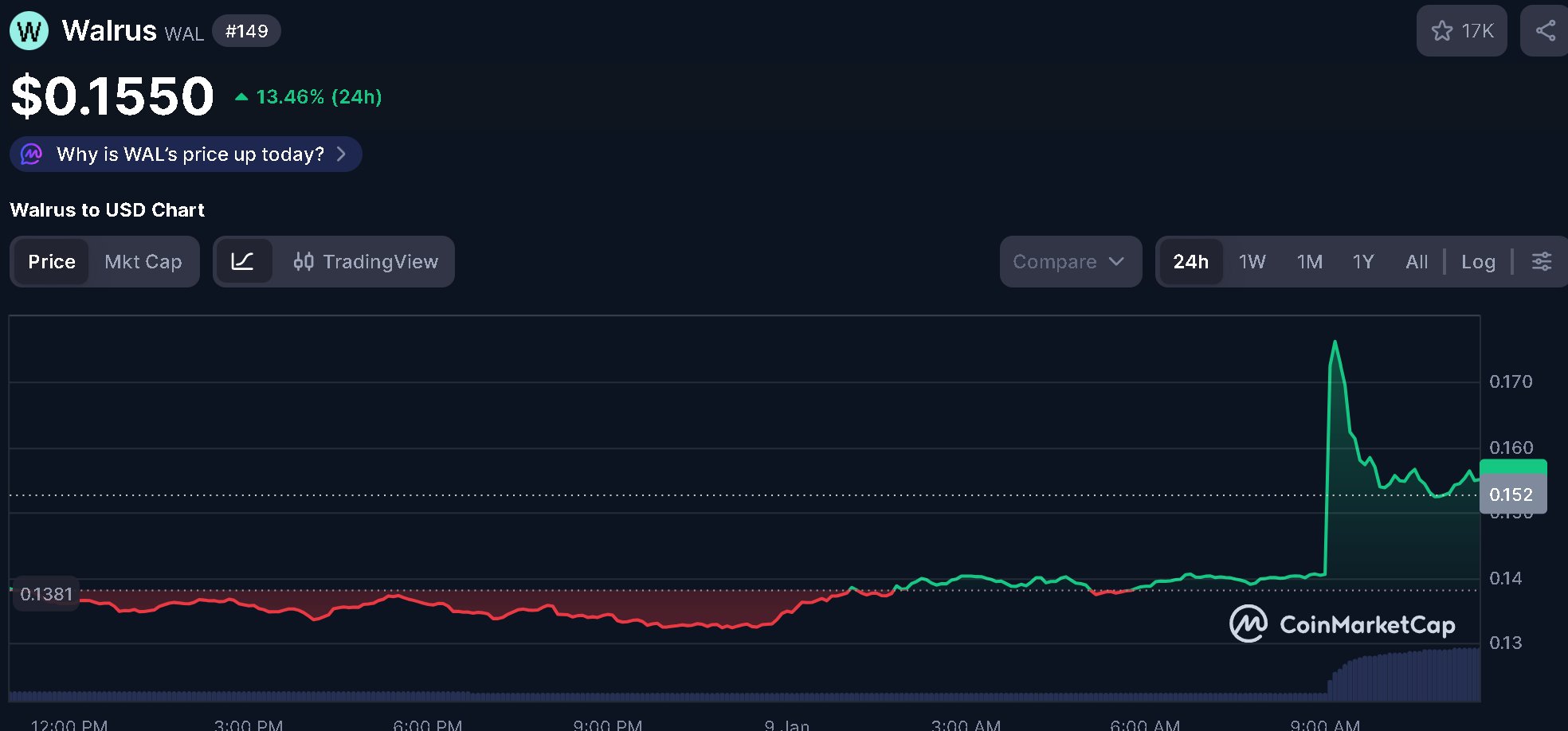This screenshot has height=731, width=1568.
Task: Click the 0.152 current price axis marker
Action: 1511,494
